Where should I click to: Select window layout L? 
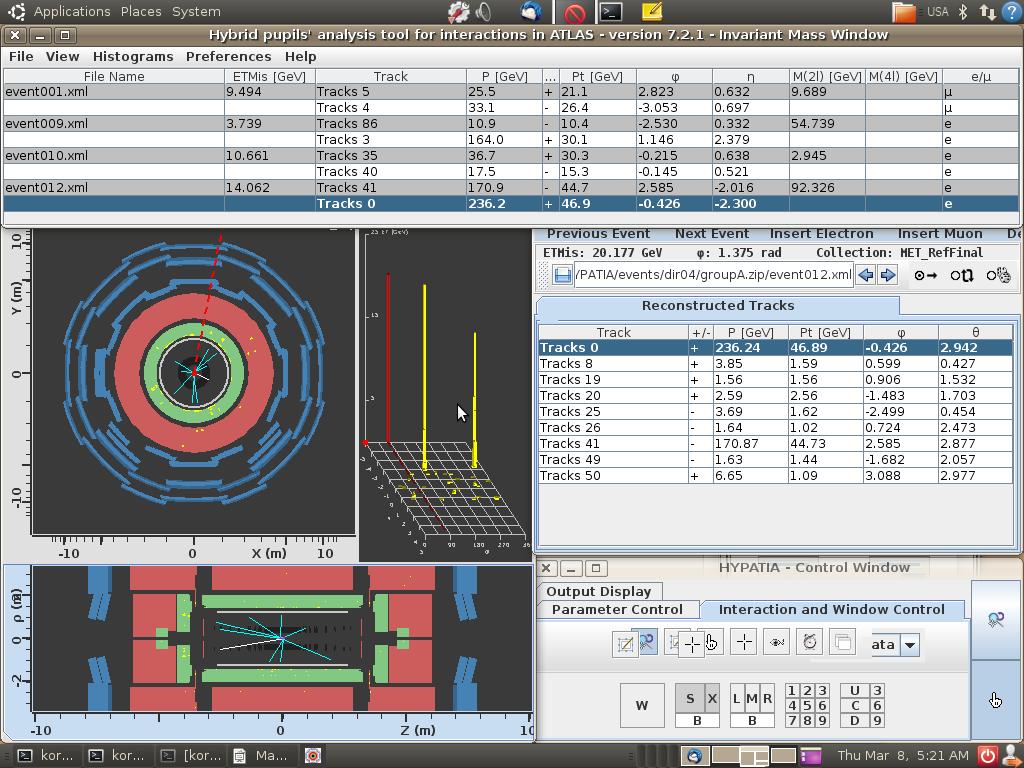click(736, 699)
